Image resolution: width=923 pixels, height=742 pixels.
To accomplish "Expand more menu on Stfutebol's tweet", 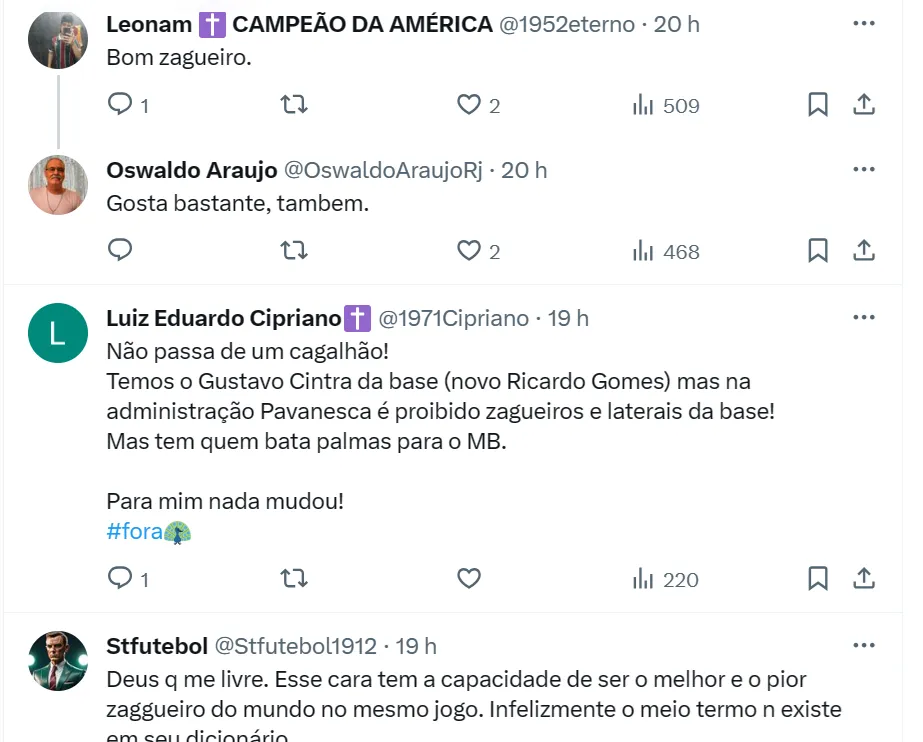I will tap(864, 645).
